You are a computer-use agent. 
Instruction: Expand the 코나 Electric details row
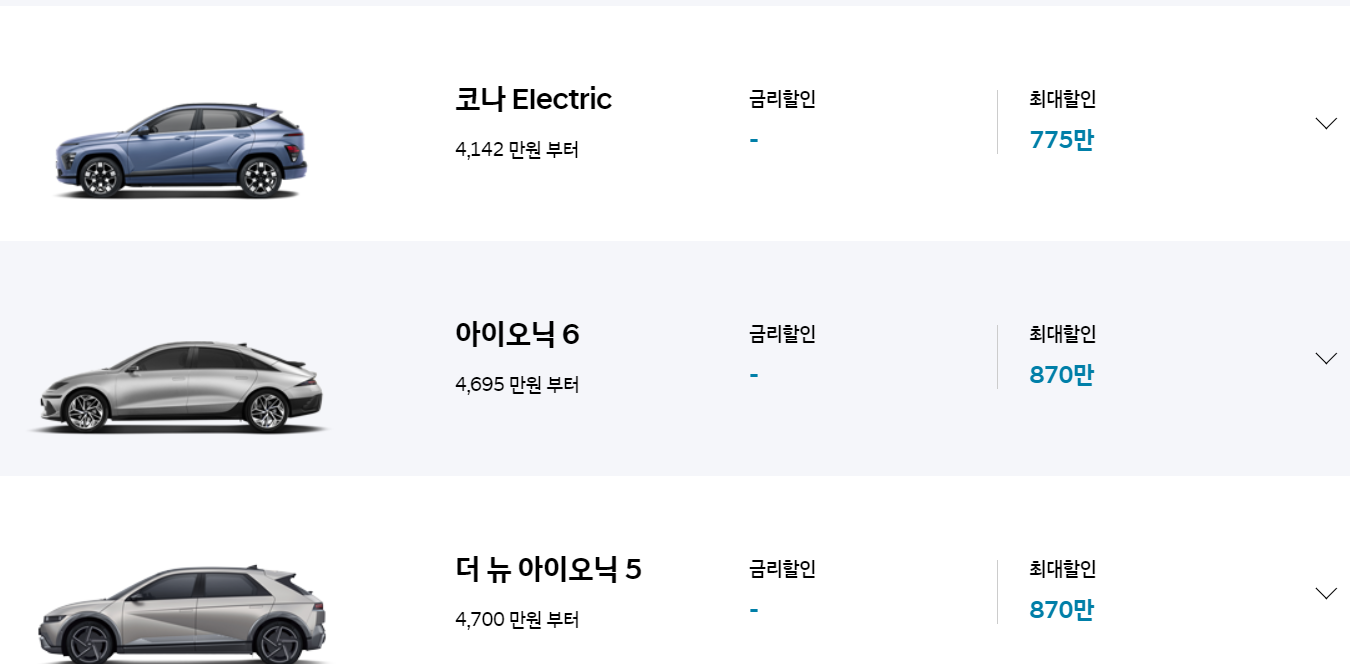tap(1326, 123)
